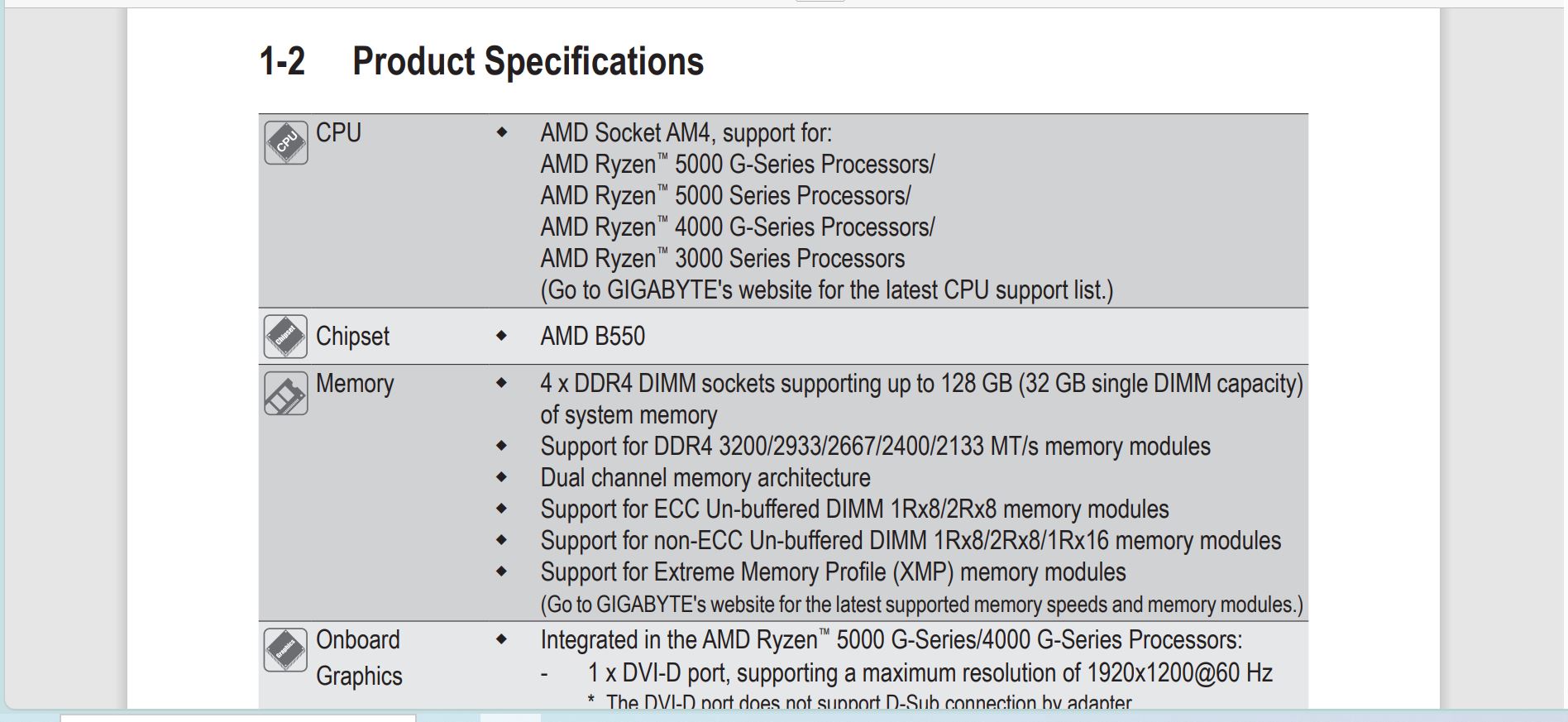This screenshot has width=1568, height=722.
Task: Click the DVI-D port maximum resolution line
Action: coord(930,673)
